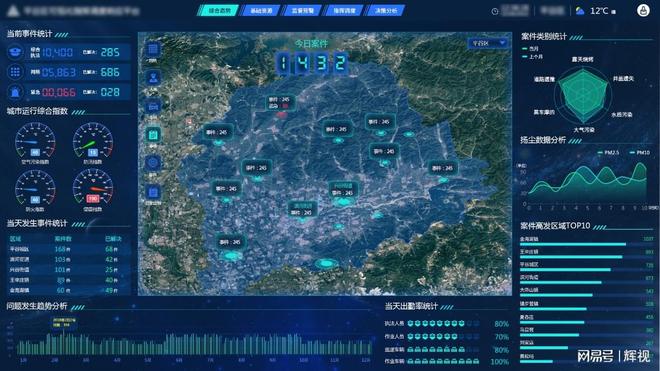Click the 区域 column header
This screenshot has width=660, height=371.
[x=15, y=239]
